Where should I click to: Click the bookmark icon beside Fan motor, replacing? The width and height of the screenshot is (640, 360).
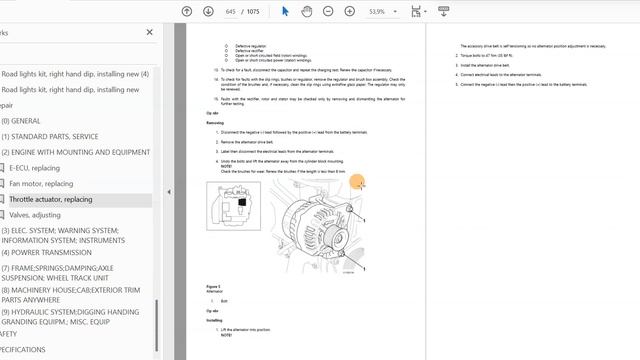[2, 183]
